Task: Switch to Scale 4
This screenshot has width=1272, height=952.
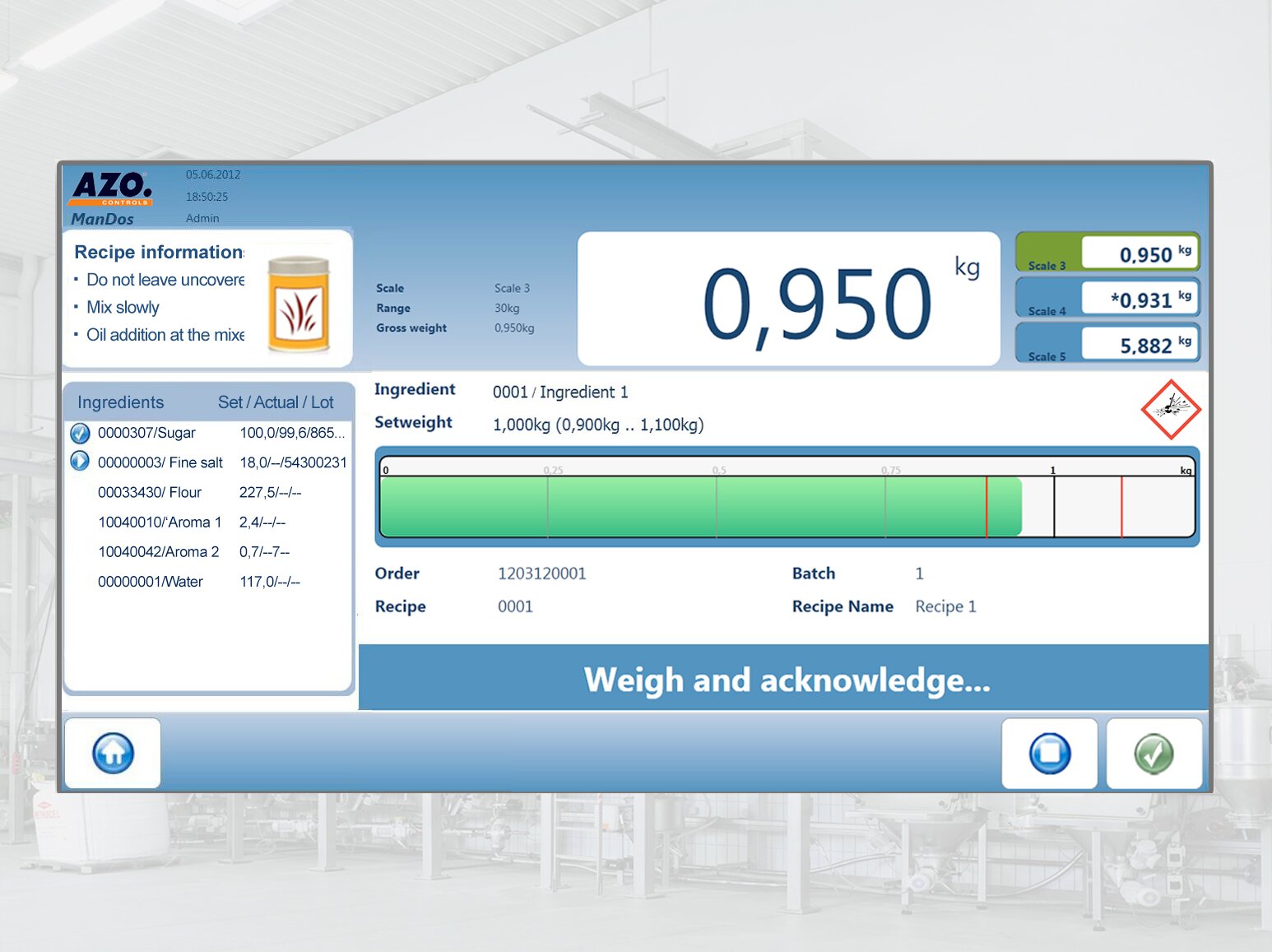Action: (x=1107, y=298)
